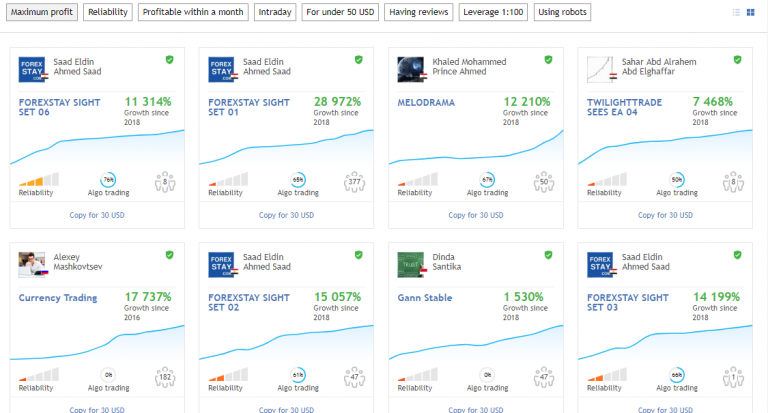Image resolution: width=768 pixels, height=413 pixels.
Task: Click author name Dinda Santika
Action: [446, 262]
